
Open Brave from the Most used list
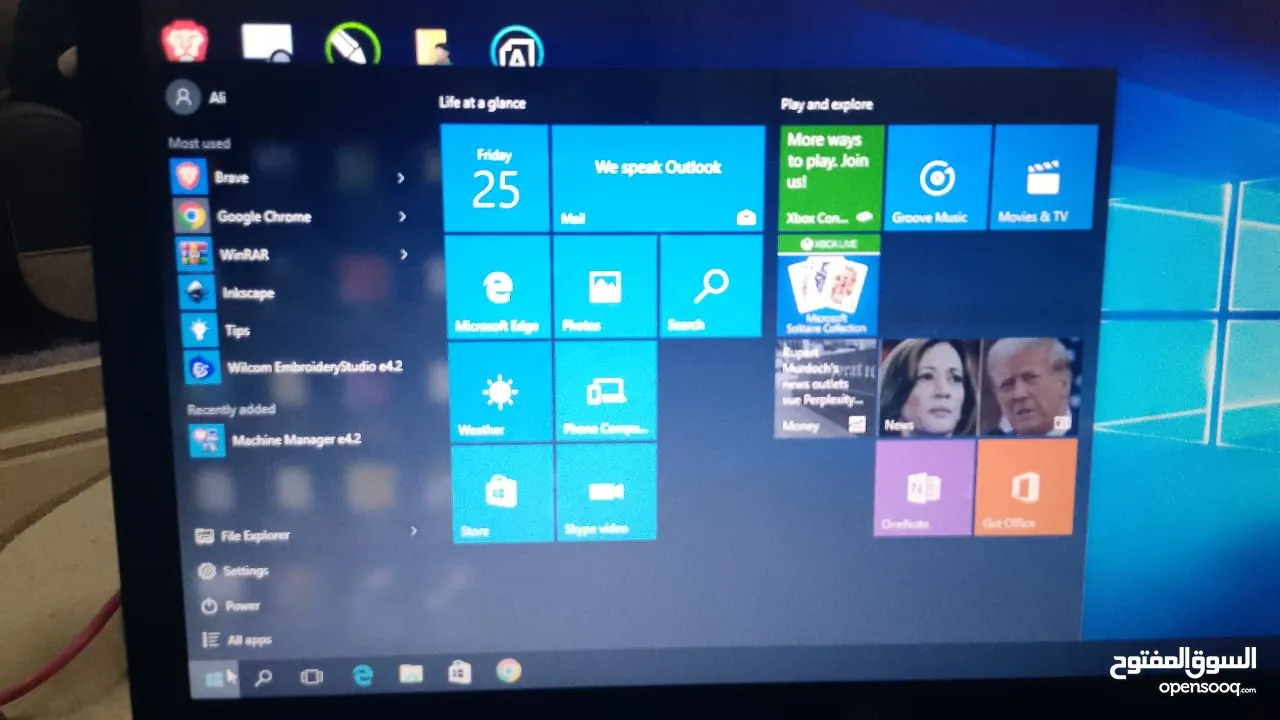[290, 177]
